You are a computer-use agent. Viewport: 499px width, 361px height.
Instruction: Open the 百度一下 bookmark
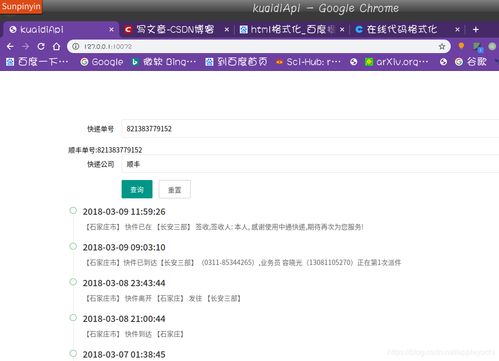[37, 62]
